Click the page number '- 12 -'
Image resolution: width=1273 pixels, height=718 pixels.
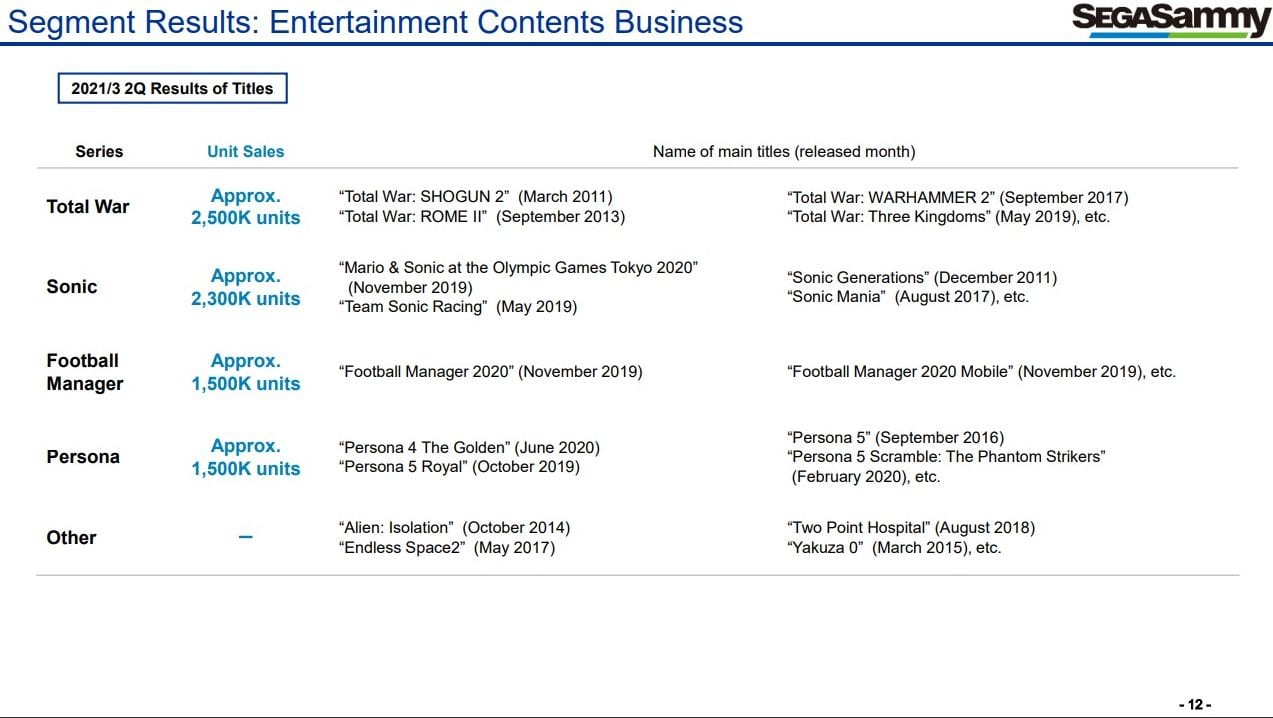point(1195,705)
